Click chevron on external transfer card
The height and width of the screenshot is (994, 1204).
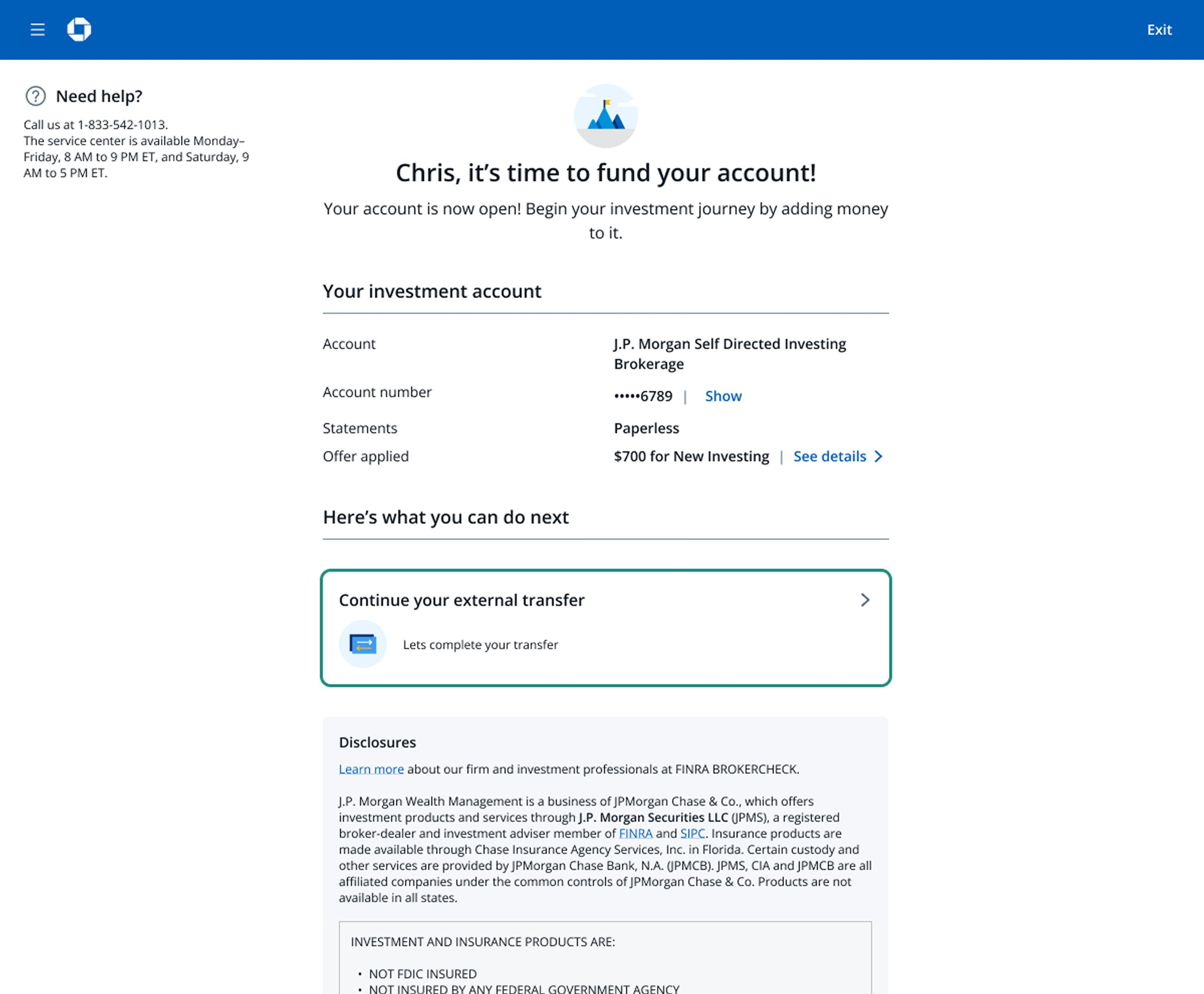865,600
